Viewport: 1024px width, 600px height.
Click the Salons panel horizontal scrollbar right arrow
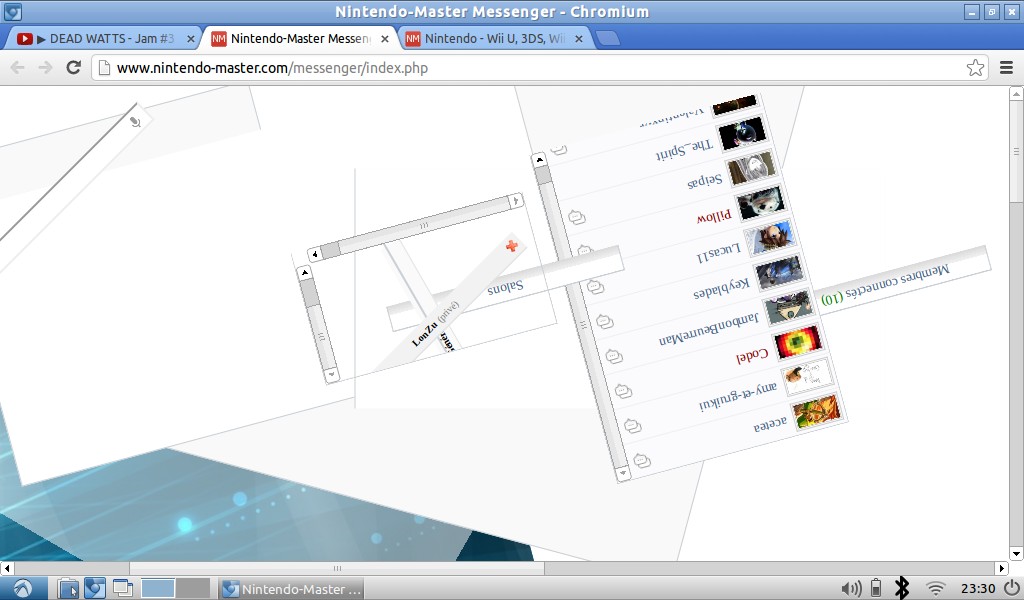(516, 200)
